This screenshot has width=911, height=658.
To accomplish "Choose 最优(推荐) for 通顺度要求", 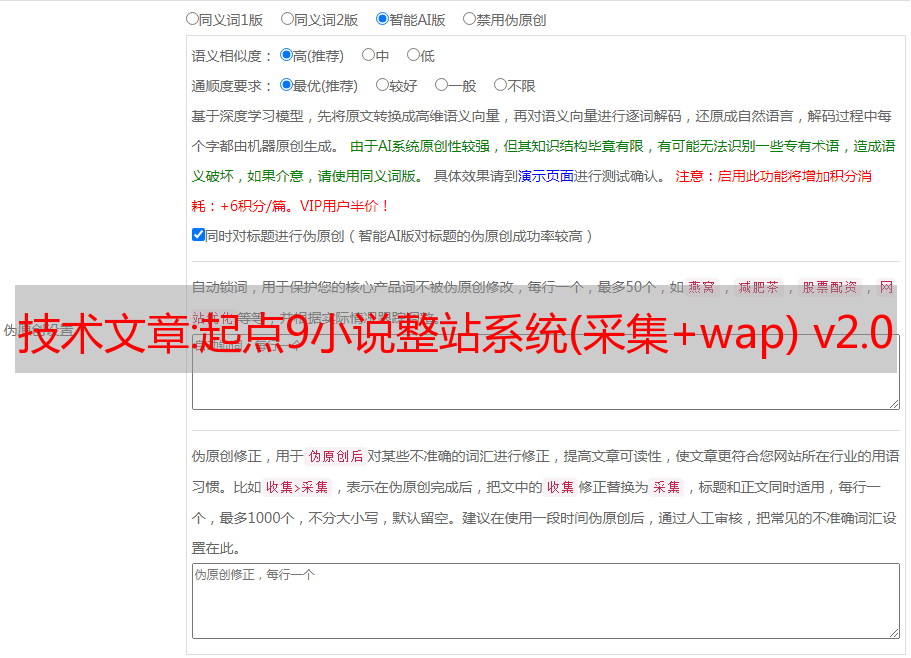I will pyautogui.click(x=286, y=85).
